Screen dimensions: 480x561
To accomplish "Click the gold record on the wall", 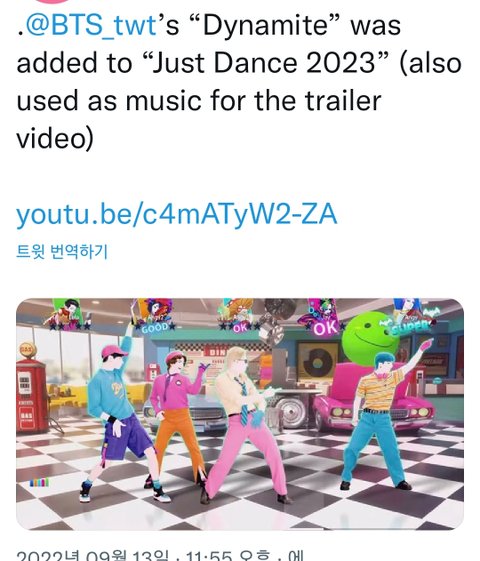I will (x=317, y=360).
